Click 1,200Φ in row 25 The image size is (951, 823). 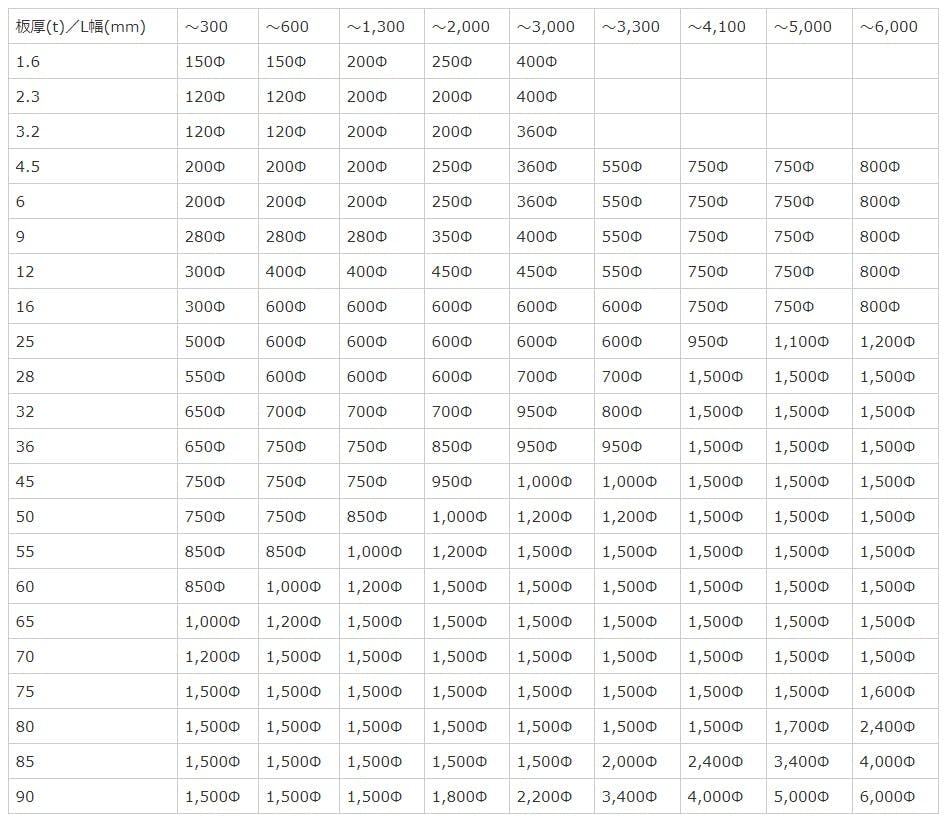tap(887, 341)
